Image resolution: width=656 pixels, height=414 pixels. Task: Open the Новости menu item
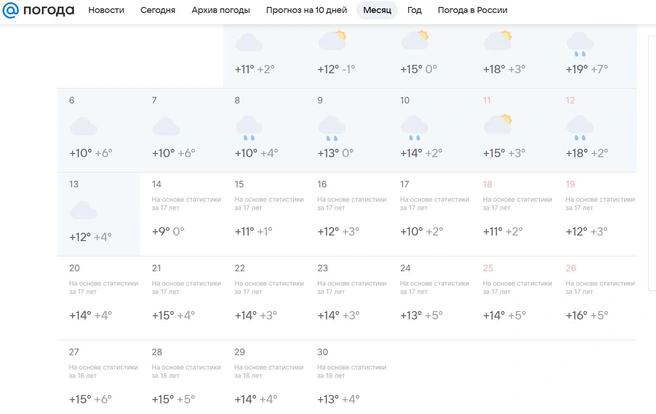tap(106, 10)
